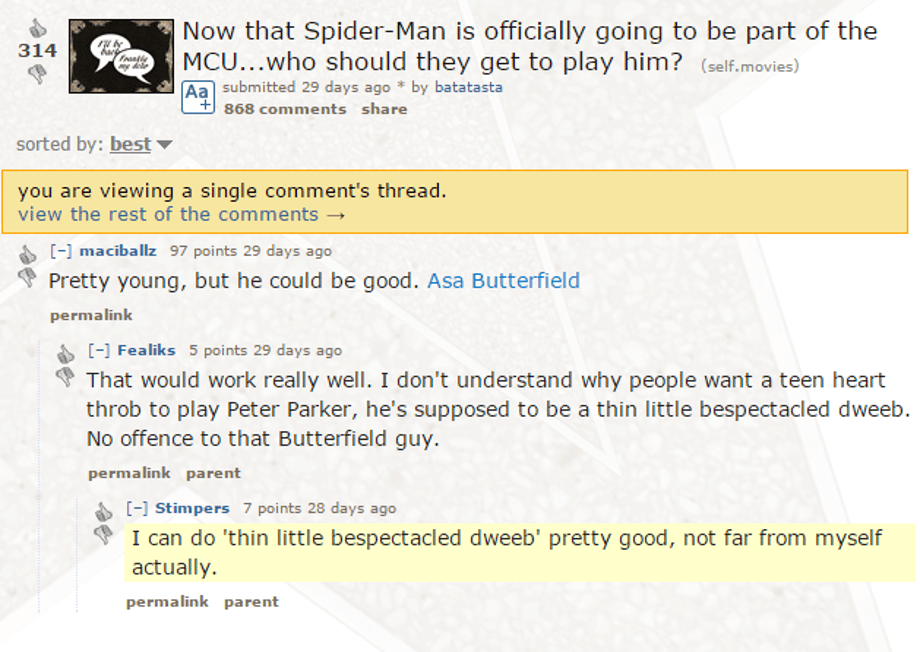
Task: Open the 868 comments link
Action: [x=284, y=109]
